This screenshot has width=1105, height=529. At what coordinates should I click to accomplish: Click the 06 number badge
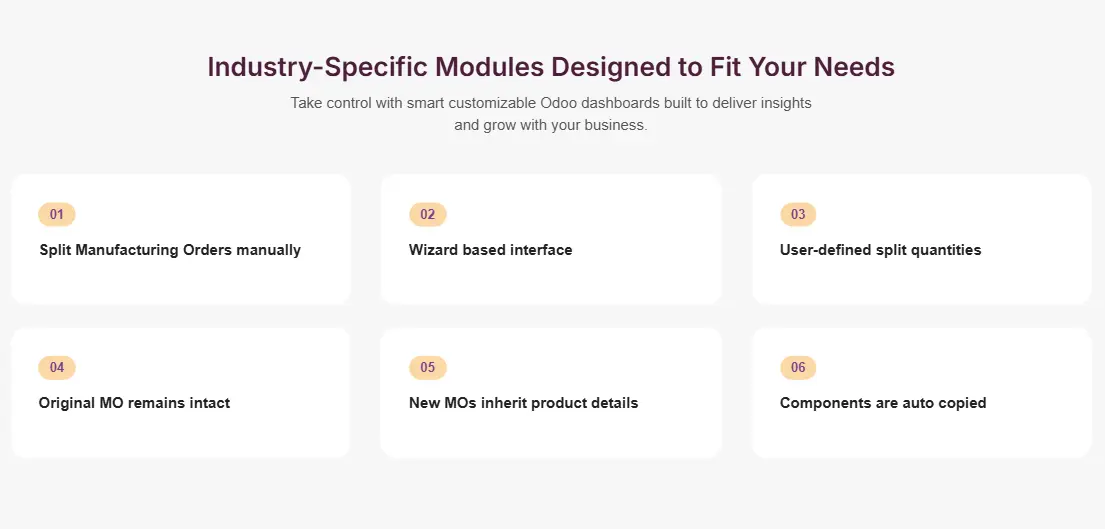798,367
